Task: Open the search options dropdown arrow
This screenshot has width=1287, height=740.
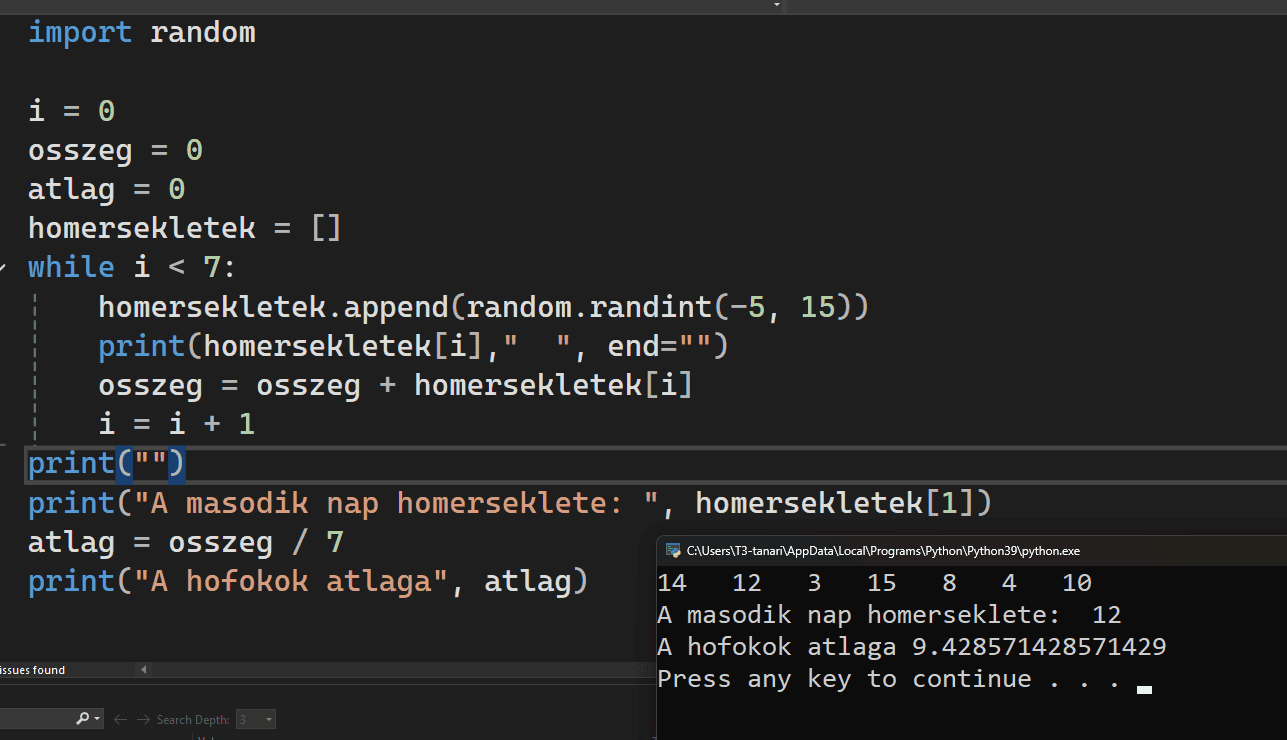Action: click(97, 719)
